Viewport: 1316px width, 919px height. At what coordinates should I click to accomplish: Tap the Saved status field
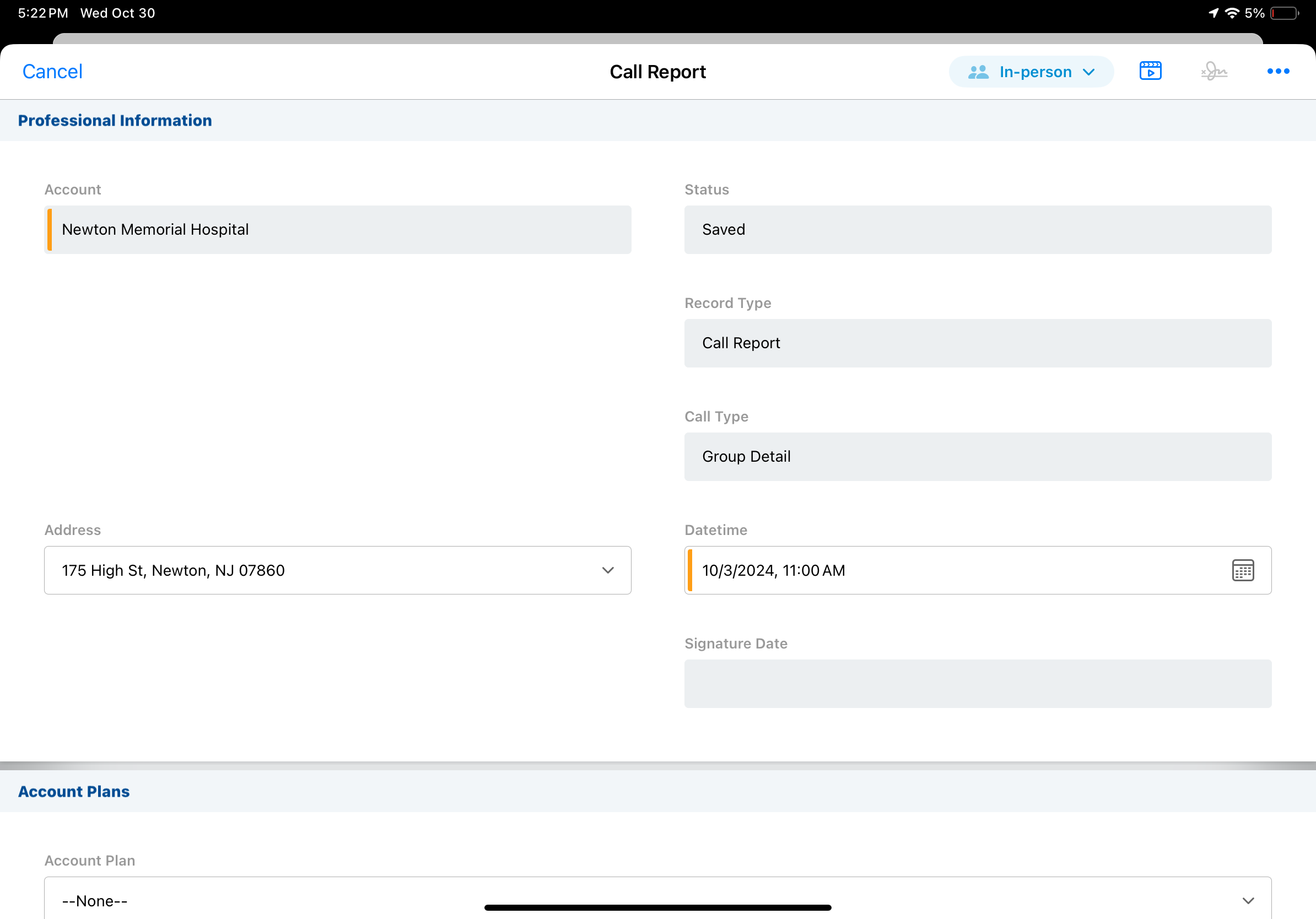(x=977, y=230)
